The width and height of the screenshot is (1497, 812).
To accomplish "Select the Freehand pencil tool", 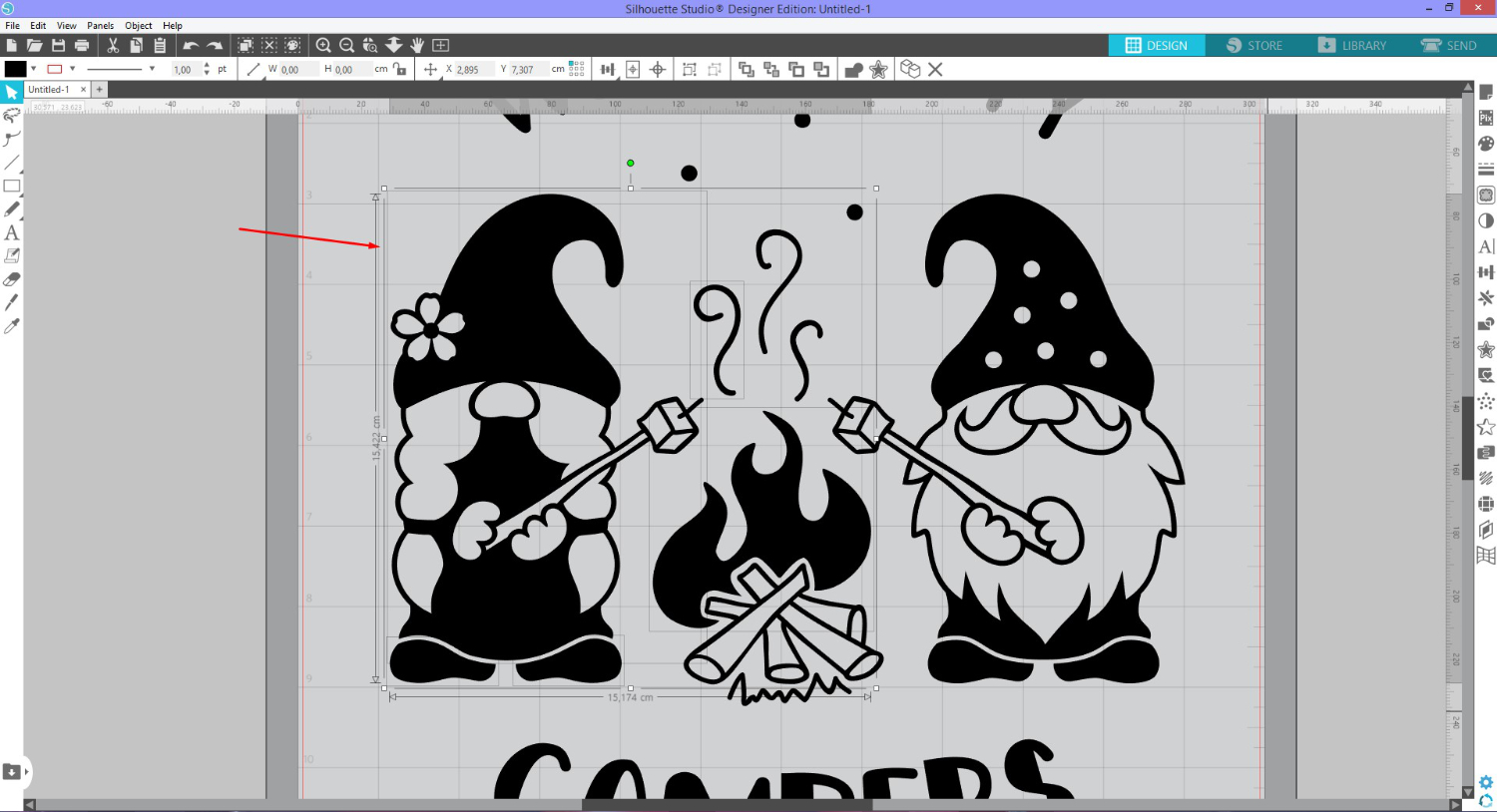I will coord(11,209).
